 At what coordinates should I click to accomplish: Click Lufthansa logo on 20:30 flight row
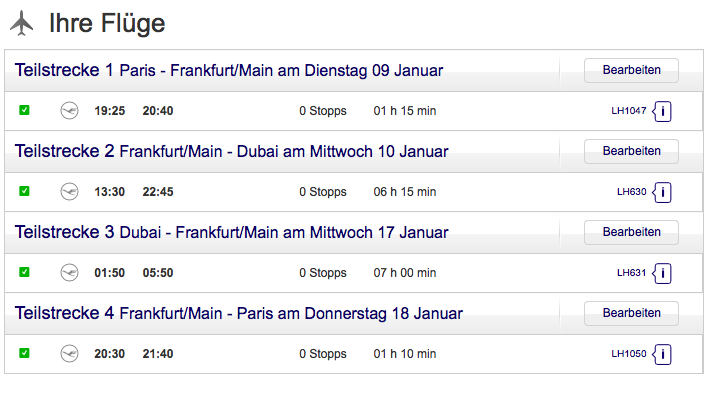coord(69,353)
